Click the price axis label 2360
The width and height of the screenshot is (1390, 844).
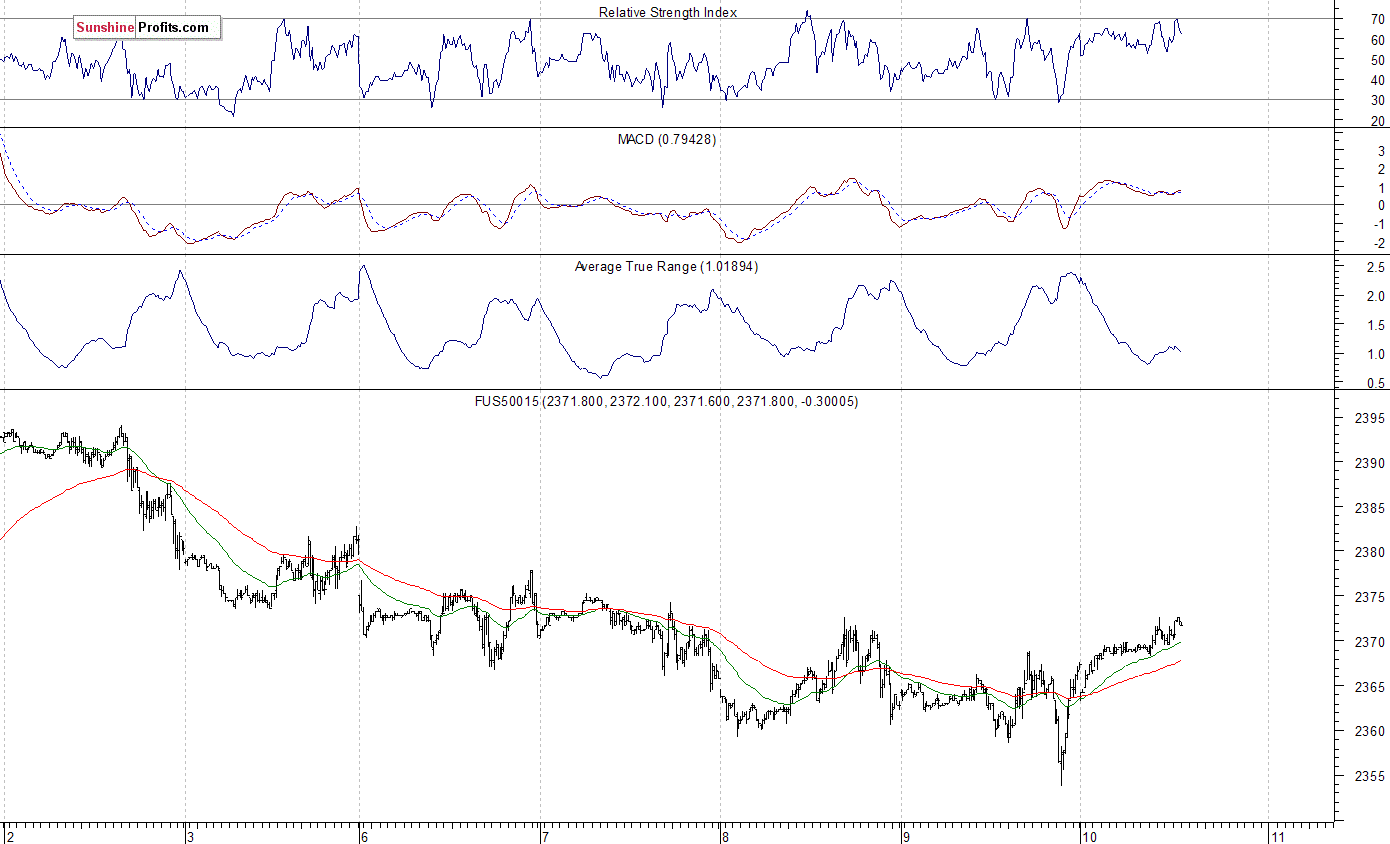1372,731
